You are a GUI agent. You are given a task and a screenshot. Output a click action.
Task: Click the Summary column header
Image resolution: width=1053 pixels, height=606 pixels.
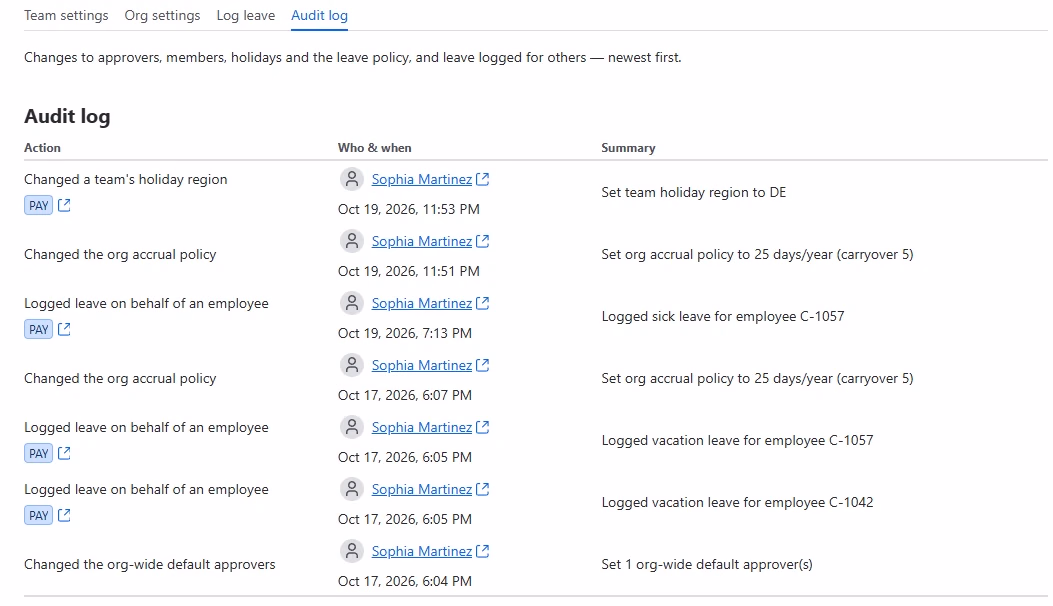pos(628,148)
